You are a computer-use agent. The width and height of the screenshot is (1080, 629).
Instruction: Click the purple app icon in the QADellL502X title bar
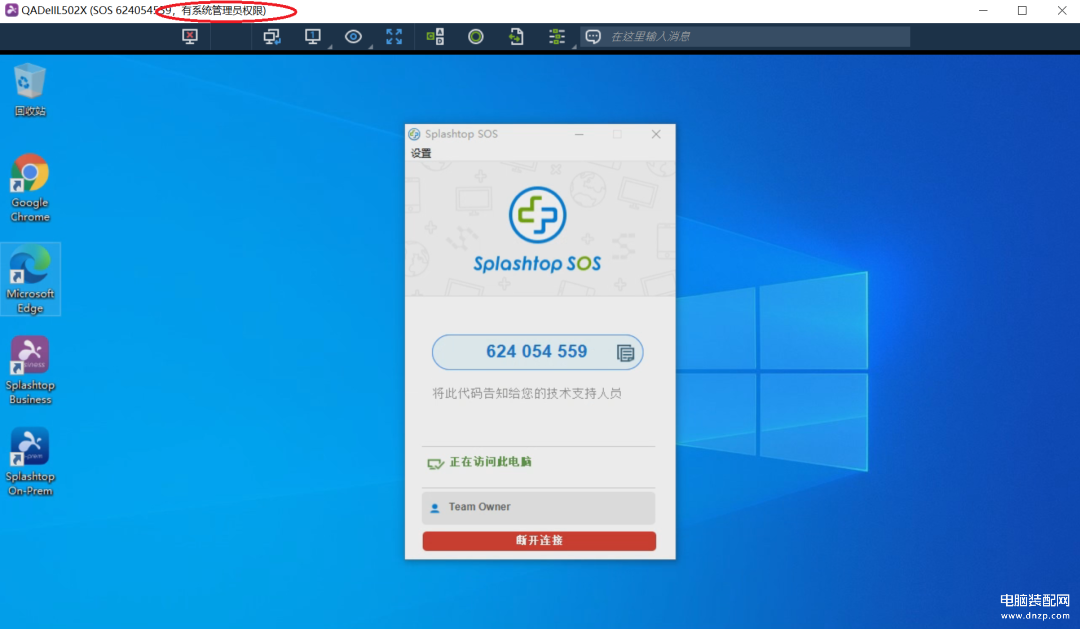point(11,10)
